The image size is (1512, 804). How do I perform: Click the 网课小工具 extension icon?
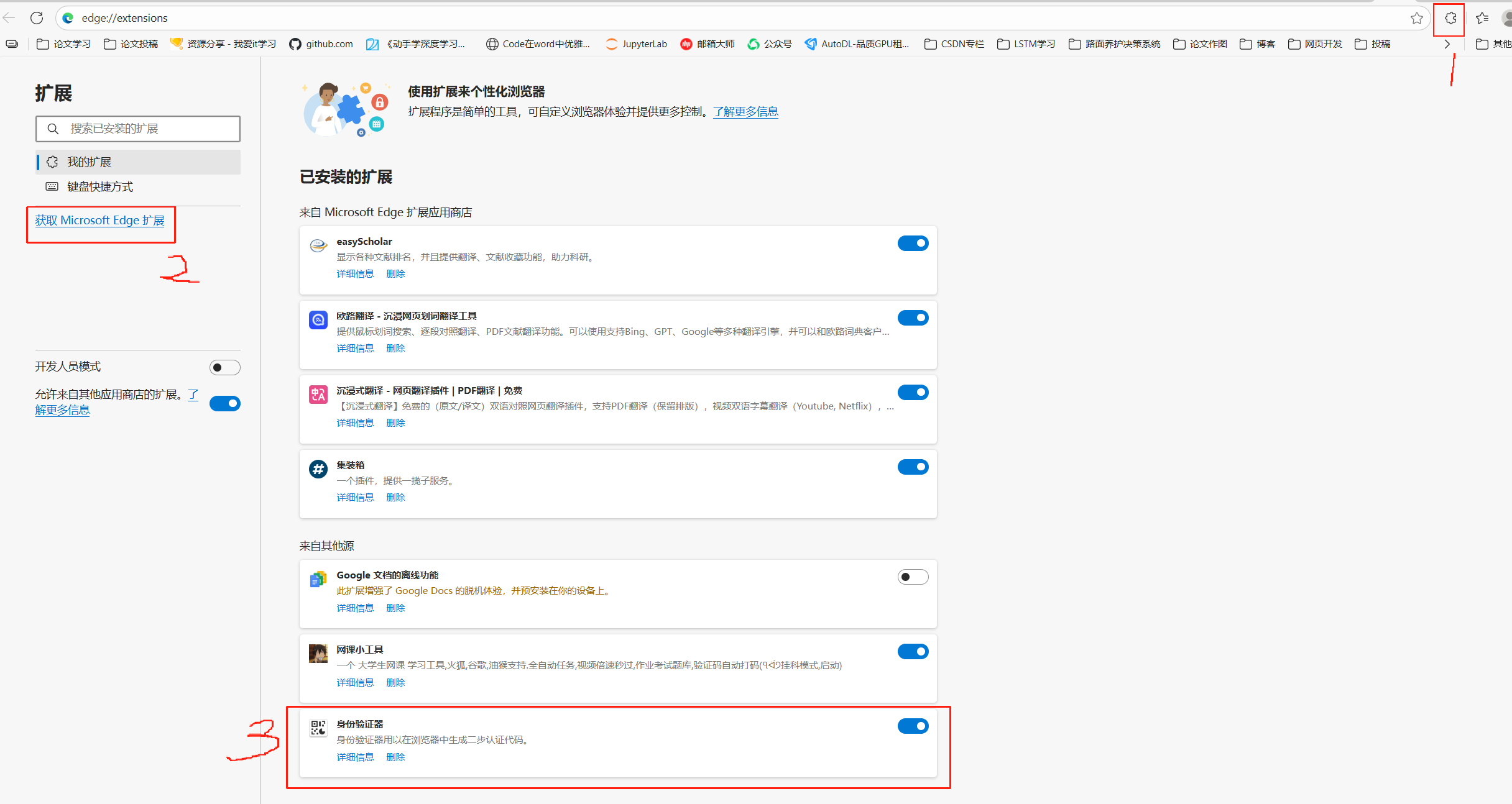(x=318, y=654)
